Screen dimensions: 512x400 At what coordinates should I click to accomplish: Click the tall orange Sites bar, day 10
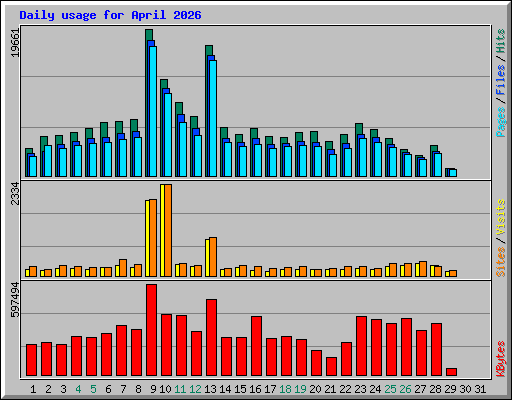168,230
